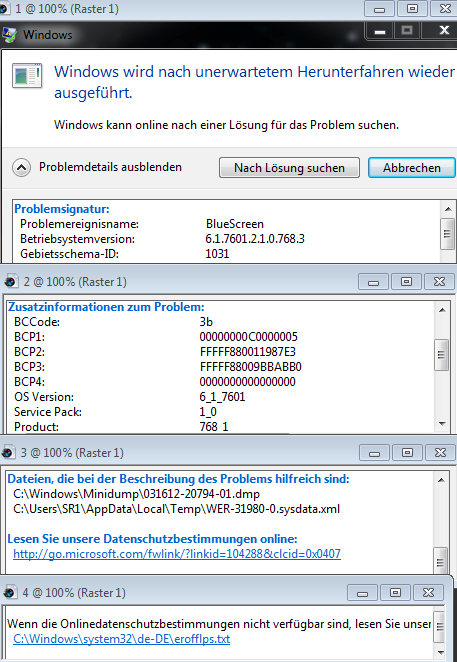The height and width of the screenshot is (662, 457).
Task: Close window '2 @ 100% (Raster 1)'
Action: 439,282
